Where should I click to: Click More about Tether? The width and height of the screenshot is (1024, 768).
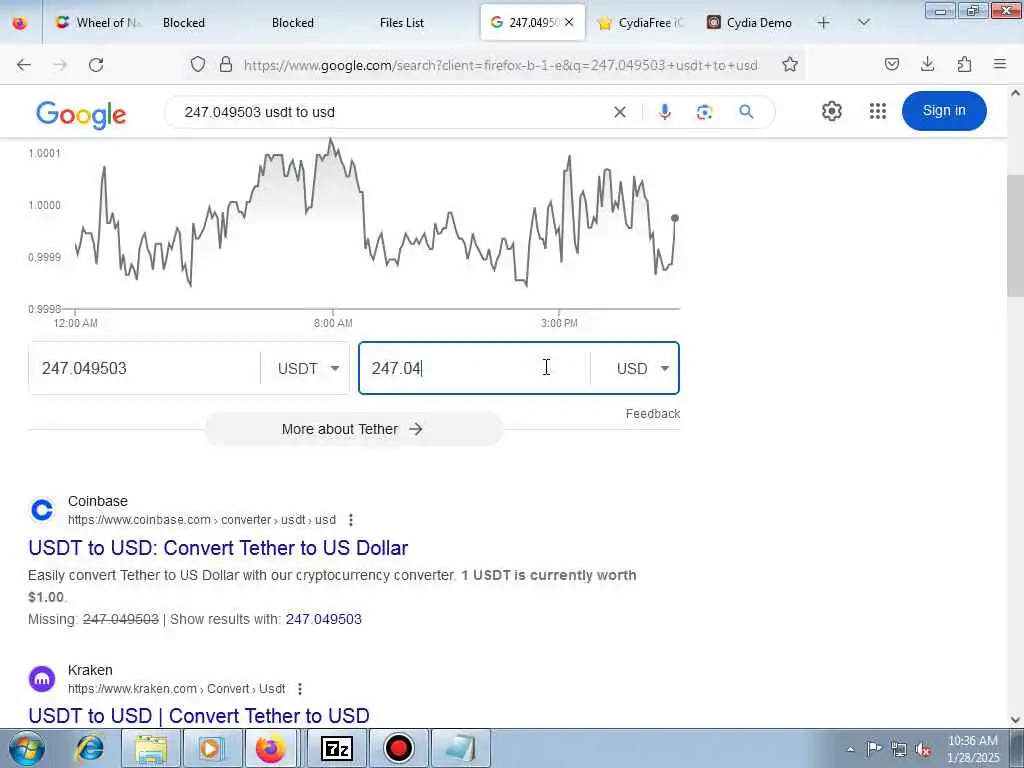(353, 429)
